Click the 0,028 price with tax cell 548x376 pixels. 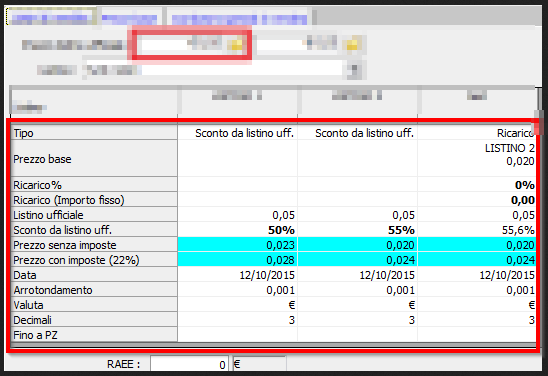(238, 260)
